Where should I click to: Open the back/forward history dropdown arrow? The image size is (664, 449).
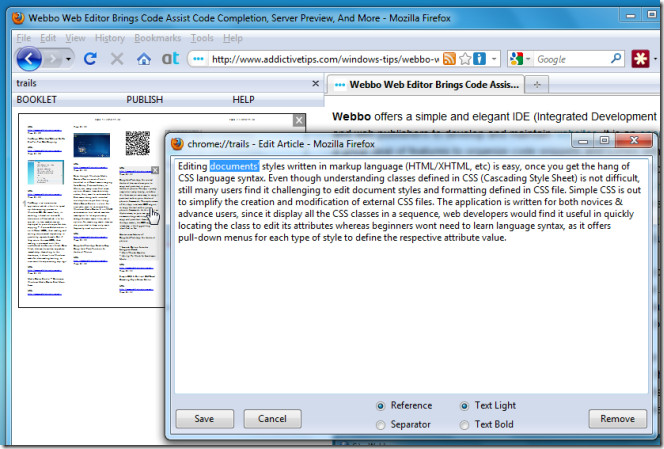(x=68, y=59)
